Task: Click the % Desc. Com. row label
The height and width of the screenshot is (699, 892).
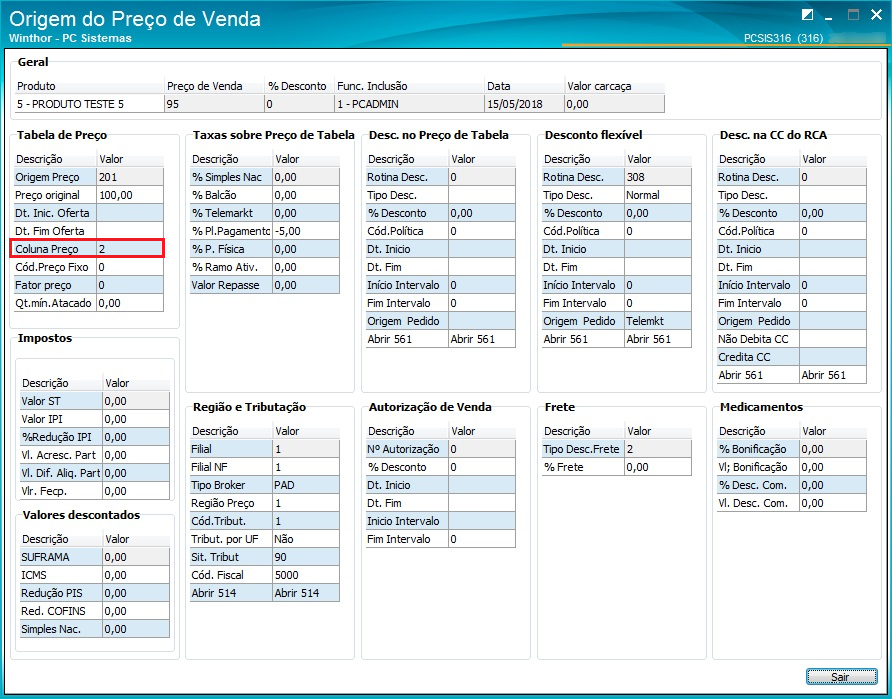Action: click(x=758, y=485)
